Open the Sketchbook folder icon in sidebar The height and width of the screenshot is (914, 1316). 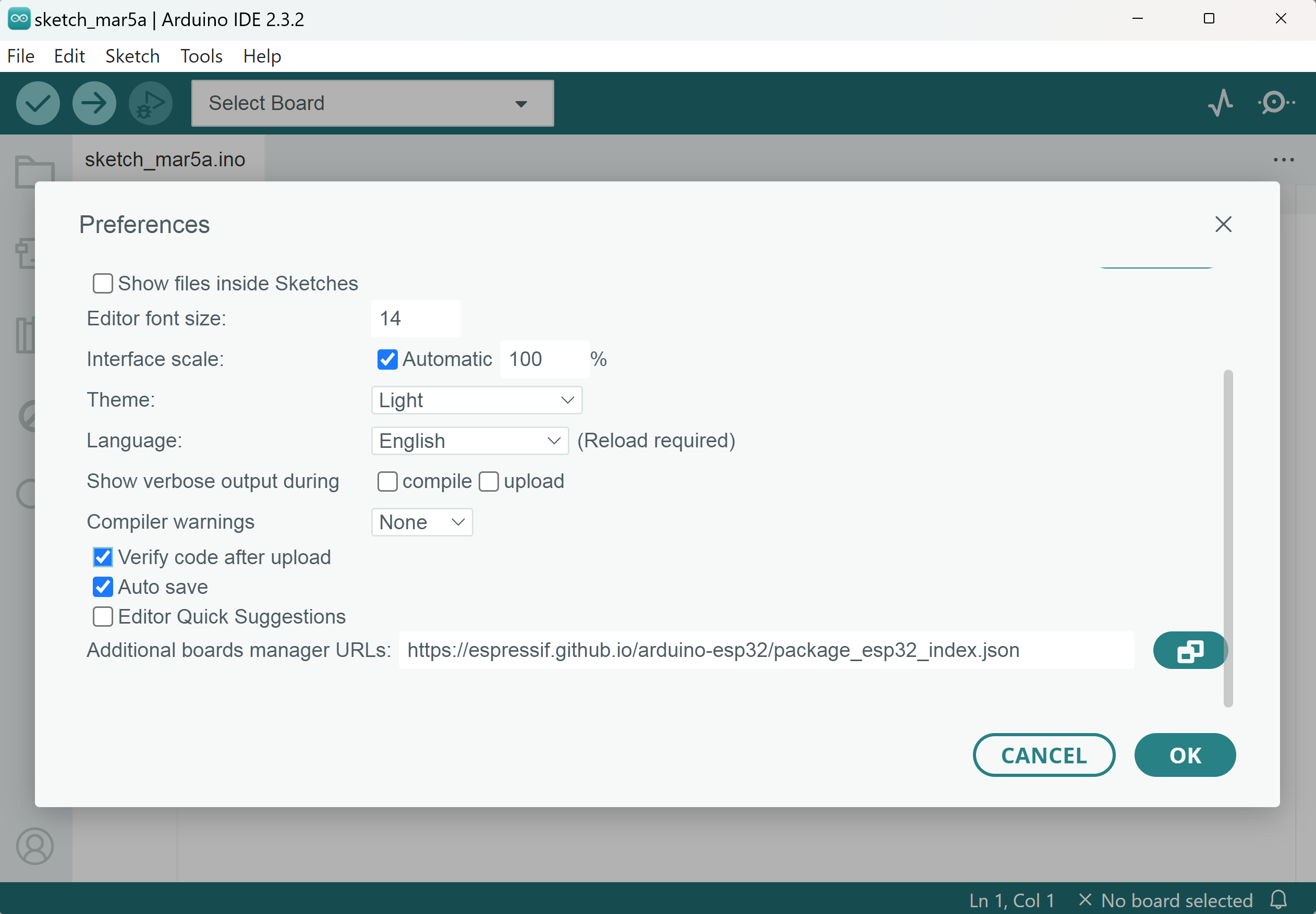tap(34, 170)
